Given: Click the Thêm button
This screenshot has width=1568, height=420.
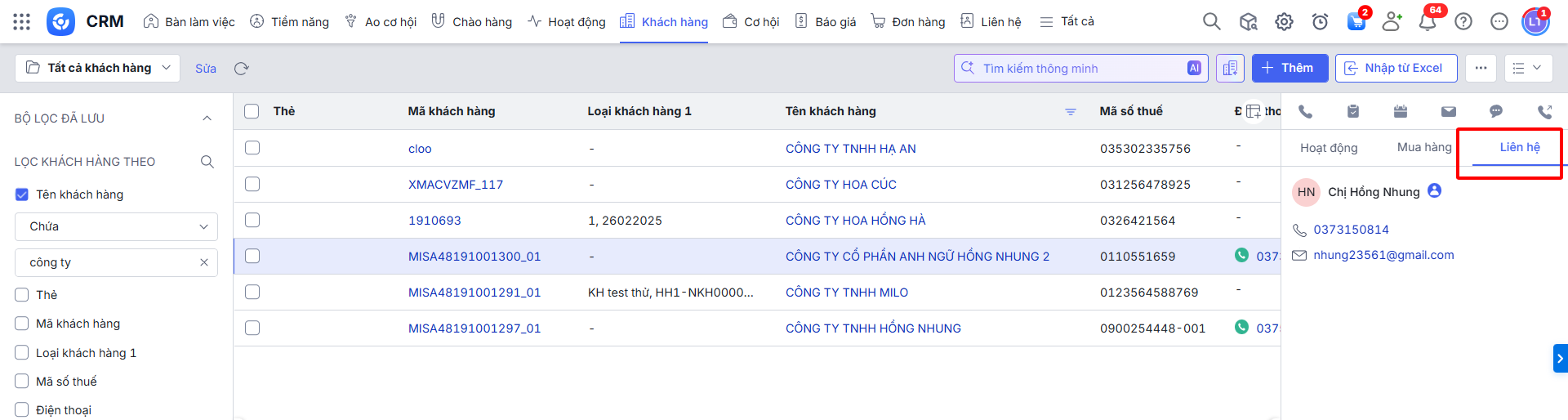Looking at the screenshot, I should point(1290,68).
